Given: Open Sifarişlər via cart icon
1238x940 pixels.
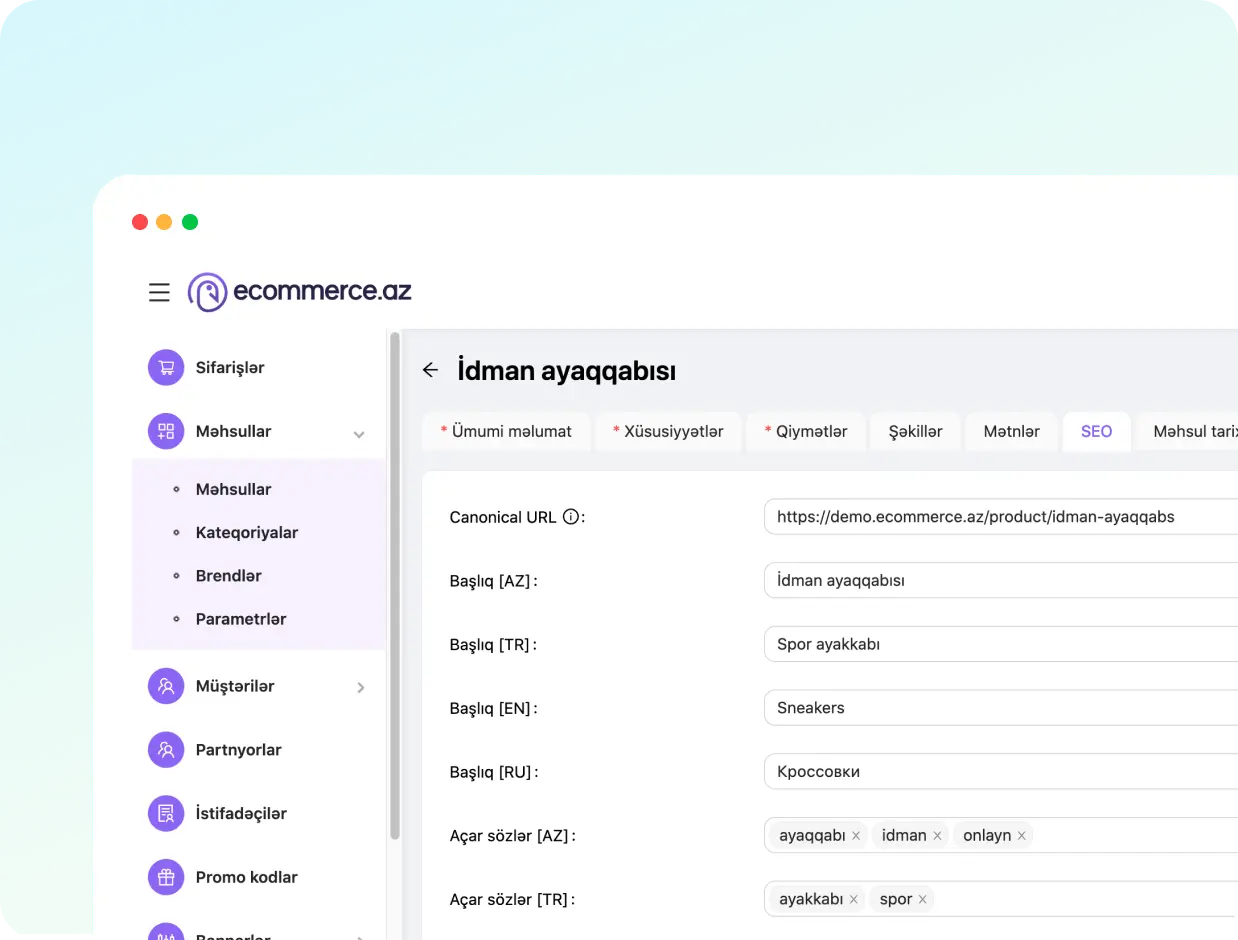Looking at the screenshot, I should tap(166, 367).
